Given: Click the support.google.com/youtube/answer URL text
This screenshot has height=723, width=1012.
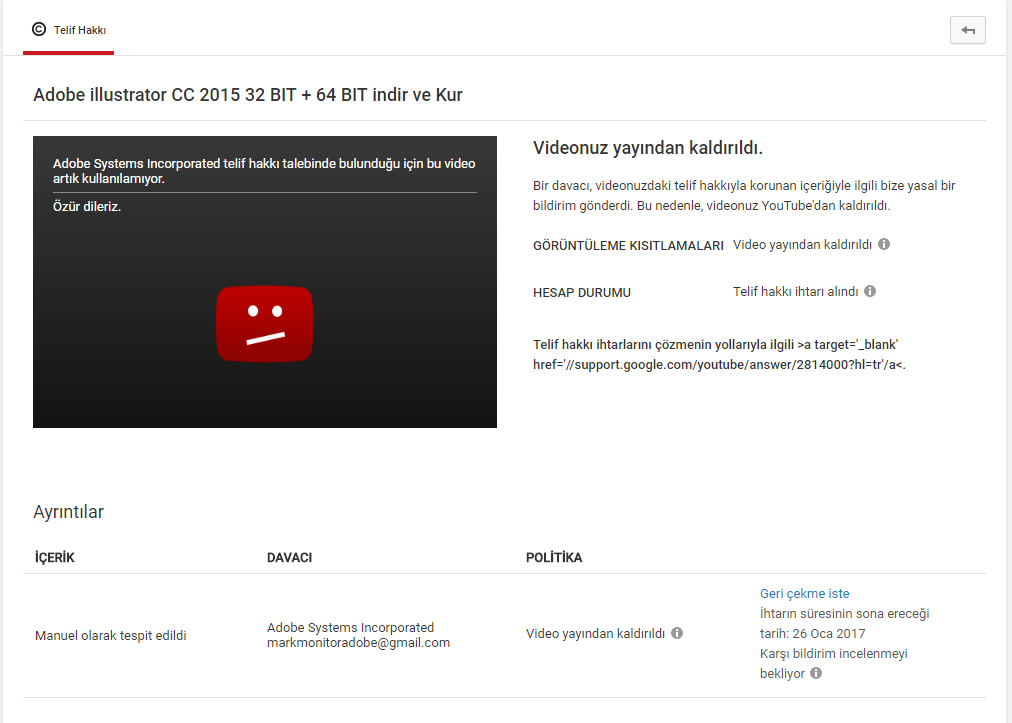Looking at the screenshot, I should 719,365.
